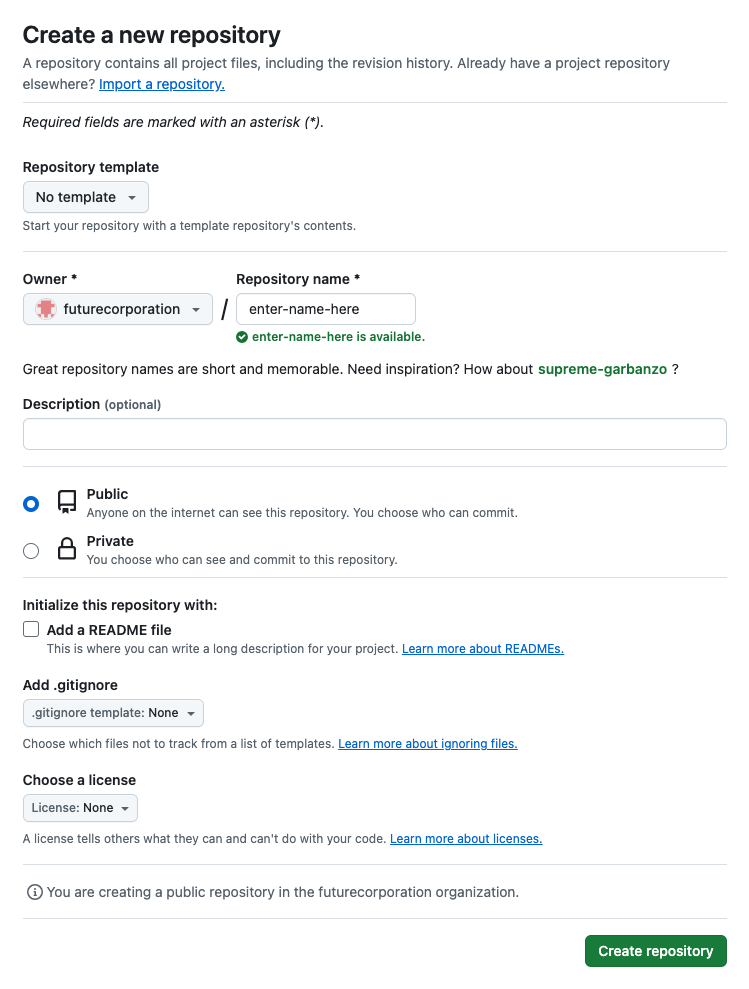
Task: Follow the Learn more about READMEs link
Action: pyautogui.click(x=483, y=649)
